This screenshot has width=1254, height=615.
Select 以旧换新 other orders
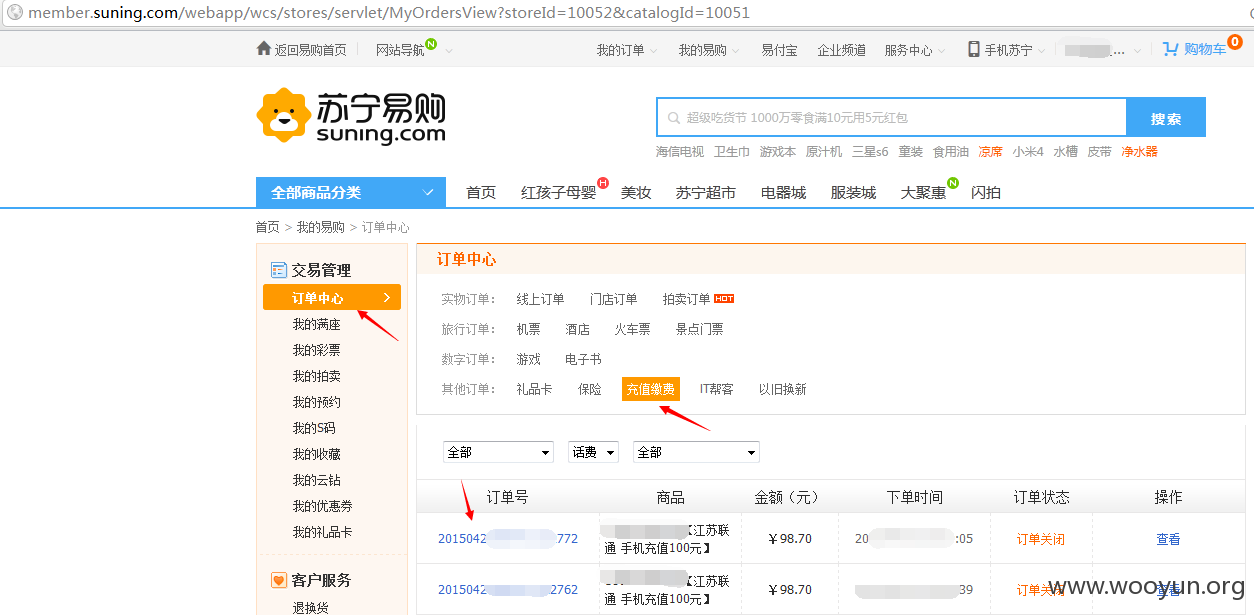coord(782,389)
